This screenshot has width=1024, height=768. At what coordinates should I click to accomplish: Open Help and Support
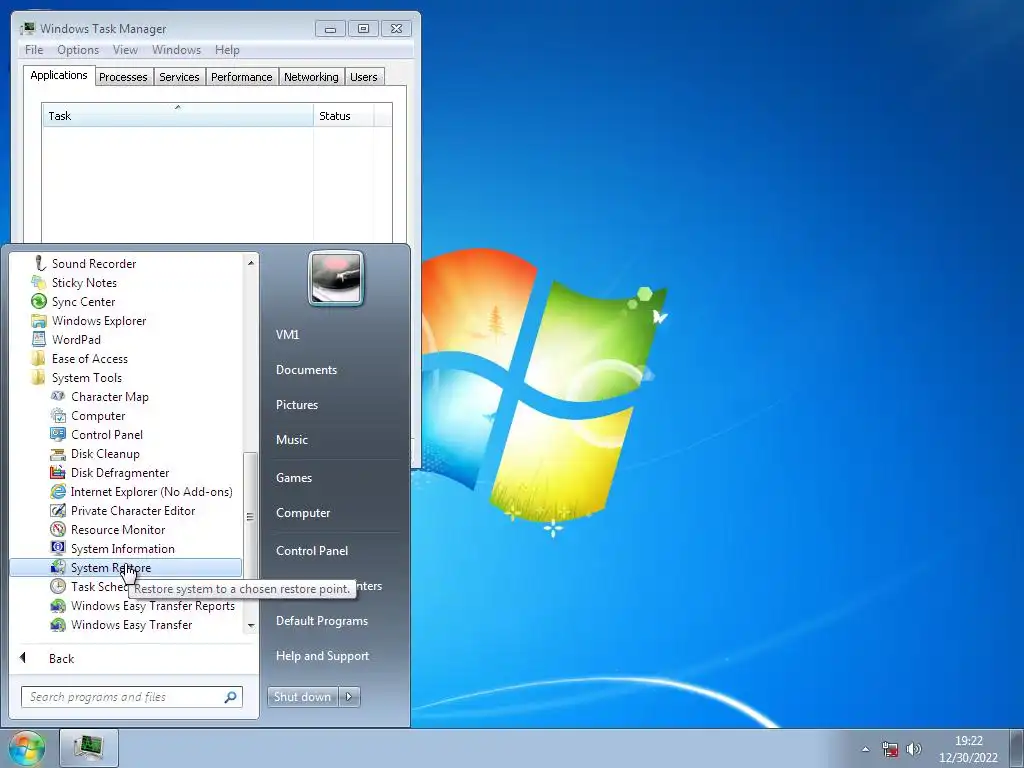(x=323, y=656)
